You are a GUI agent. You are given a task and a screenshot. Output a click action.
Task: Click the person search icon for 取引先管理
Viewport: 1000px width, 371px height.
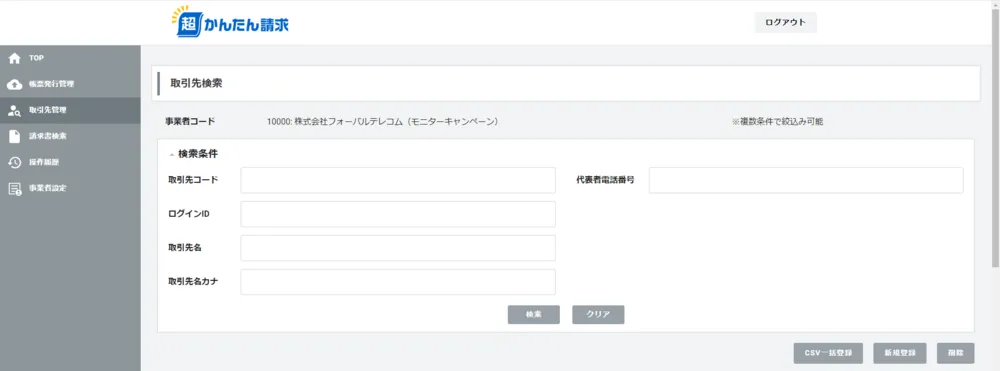click(x=14, y=110)
